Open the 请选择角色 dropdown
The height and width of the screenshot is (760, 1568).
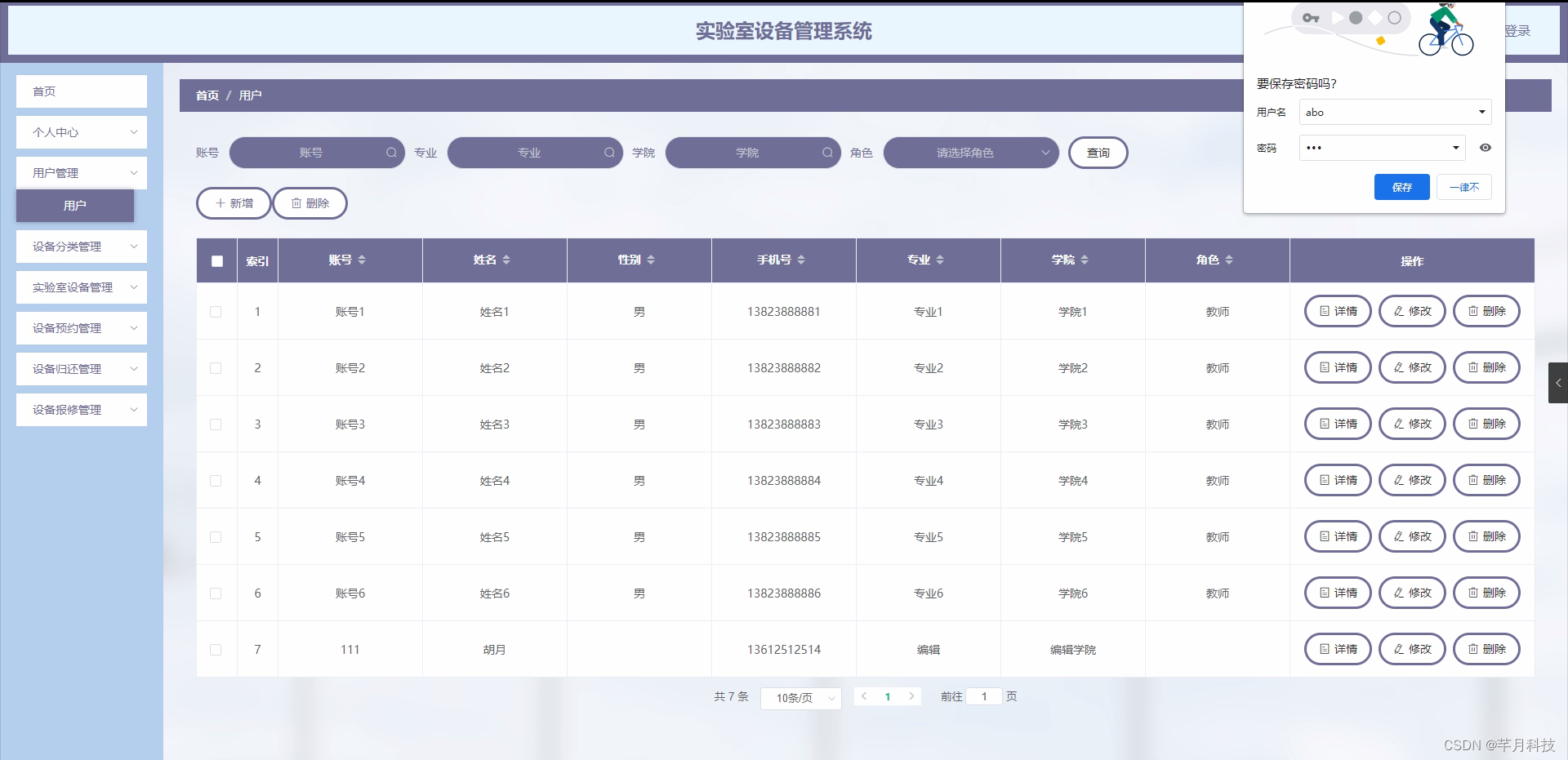pos(970,153)
